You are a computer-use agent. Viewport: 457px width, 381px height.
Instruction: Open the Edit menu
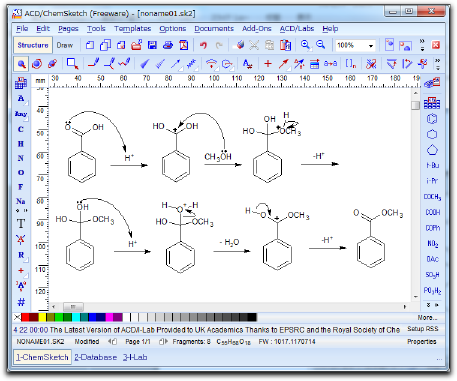point(43,29)
